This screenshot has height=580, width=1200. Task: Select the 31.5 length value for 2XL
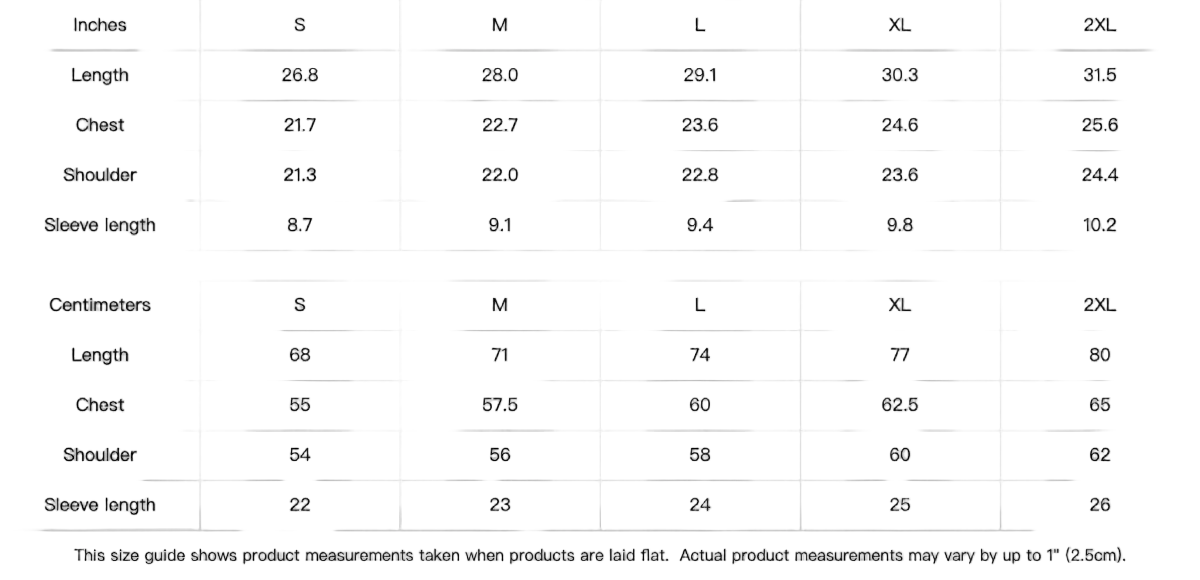click(x=1099, y=75)
